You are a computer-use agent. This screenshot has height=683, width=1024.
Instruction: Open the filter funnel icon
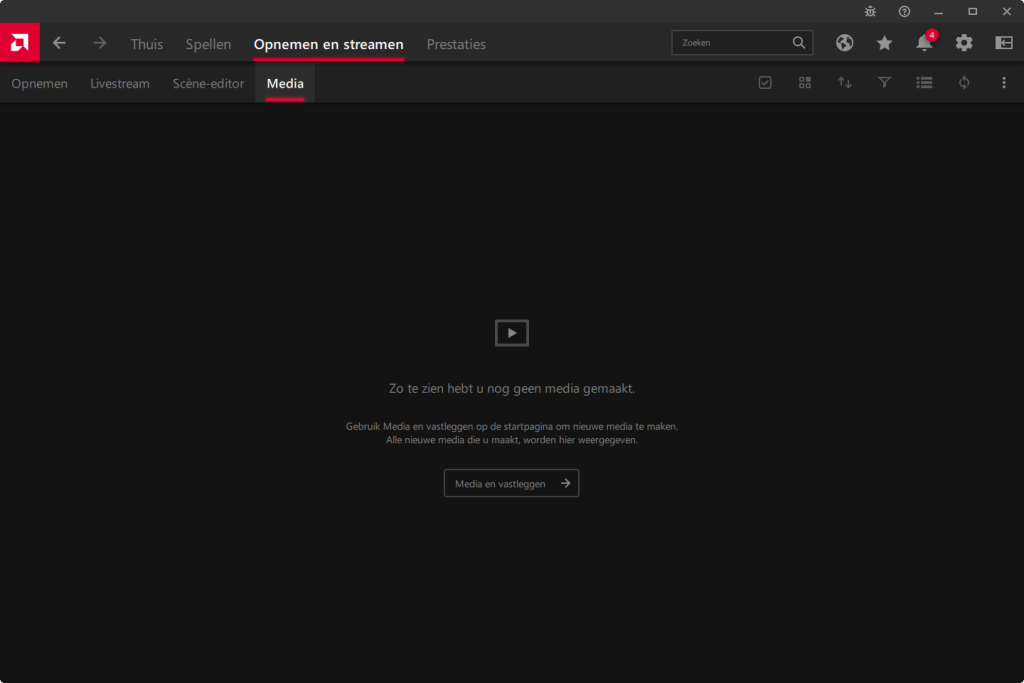(884, 83)
